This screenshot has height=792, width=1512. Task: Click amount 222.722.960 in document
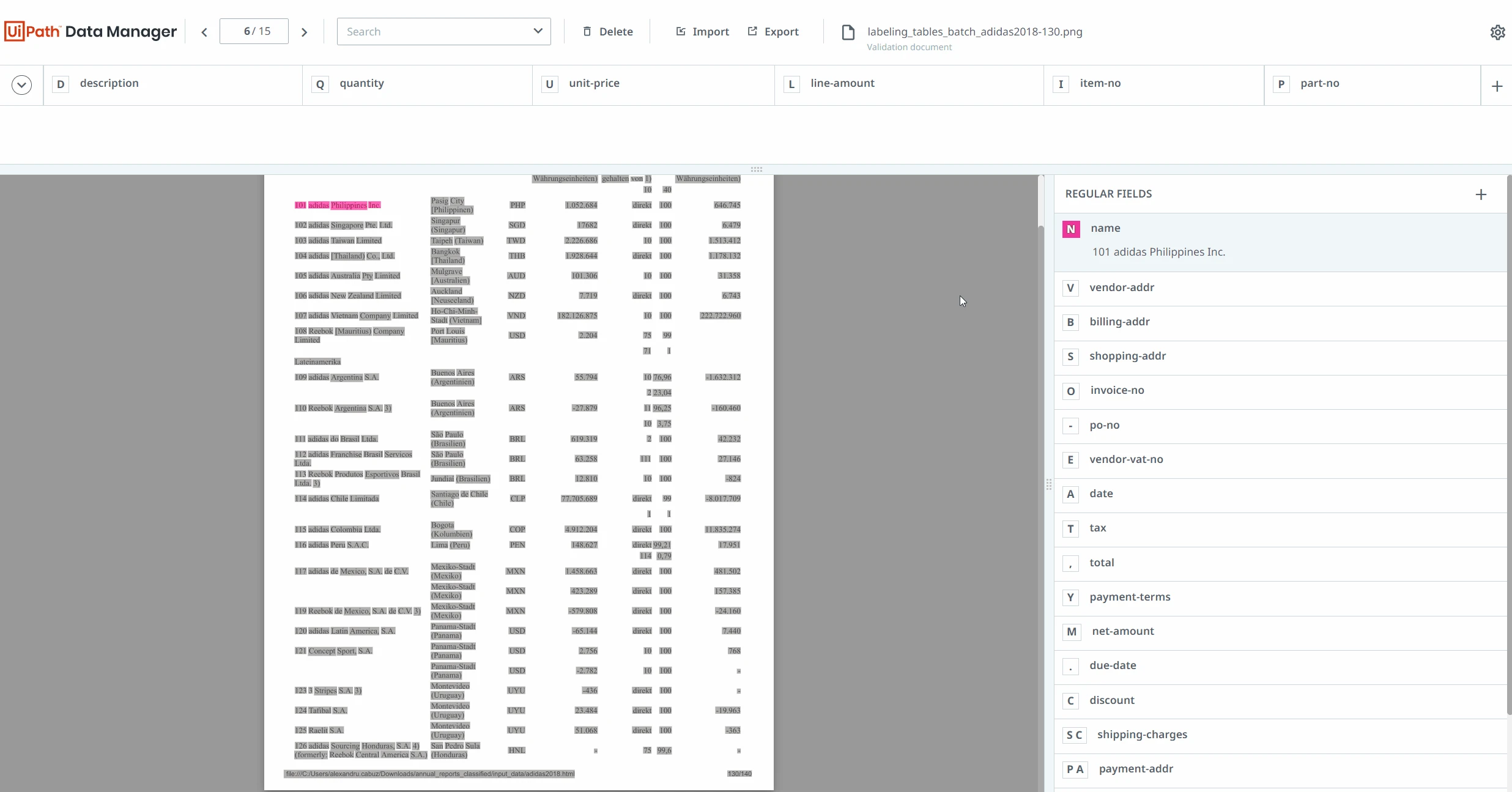click(x=721, y=316)
